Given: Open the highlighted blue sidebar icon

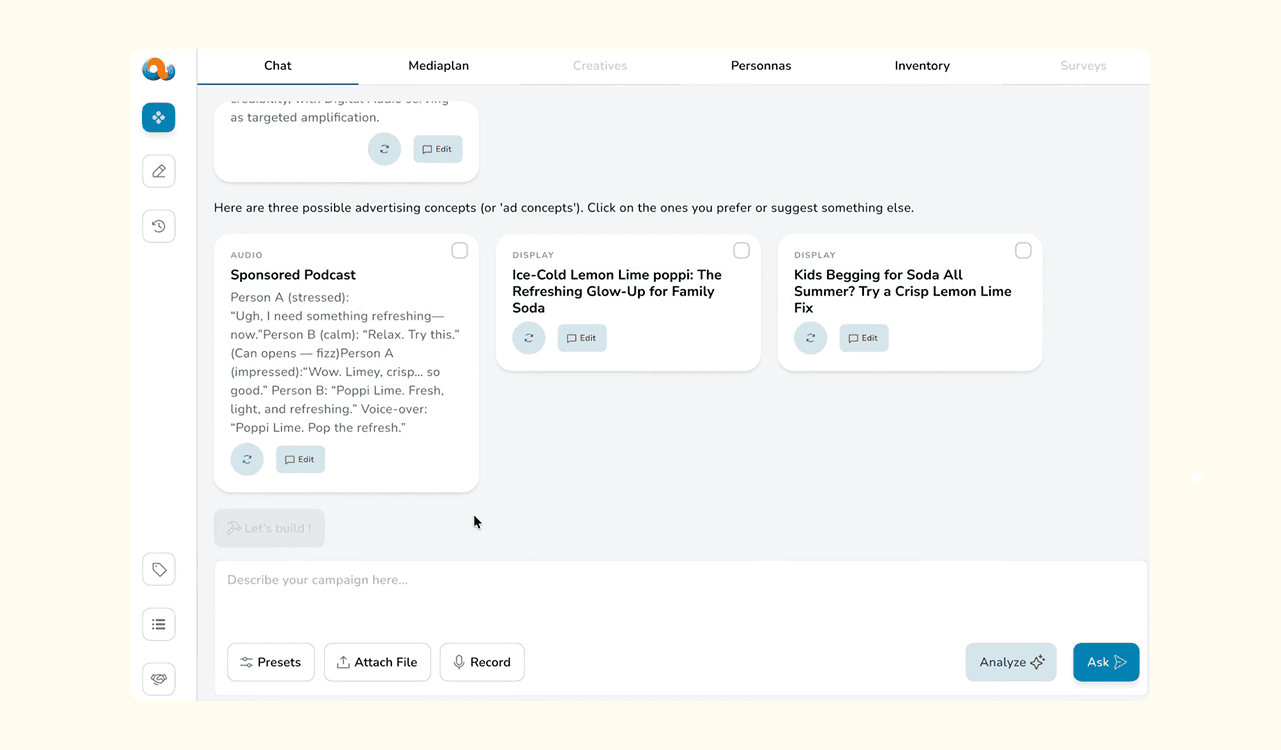Looking at the screenshot, I should coord(159,118).
